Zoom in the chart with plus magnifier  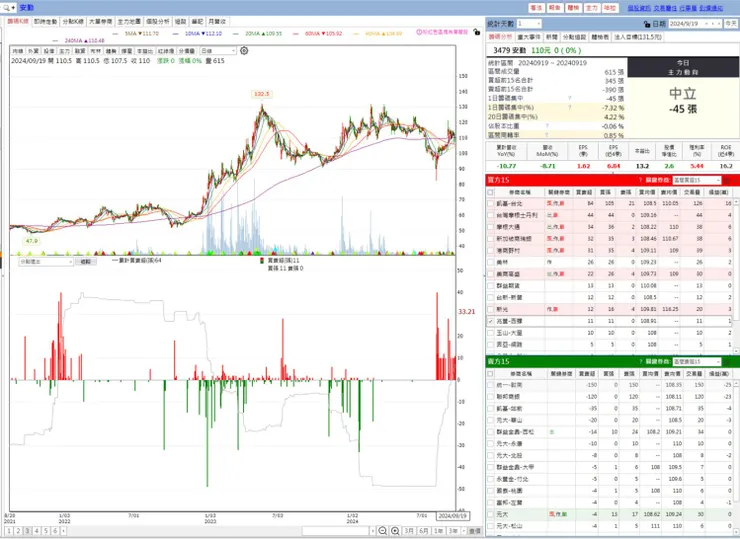395,531
